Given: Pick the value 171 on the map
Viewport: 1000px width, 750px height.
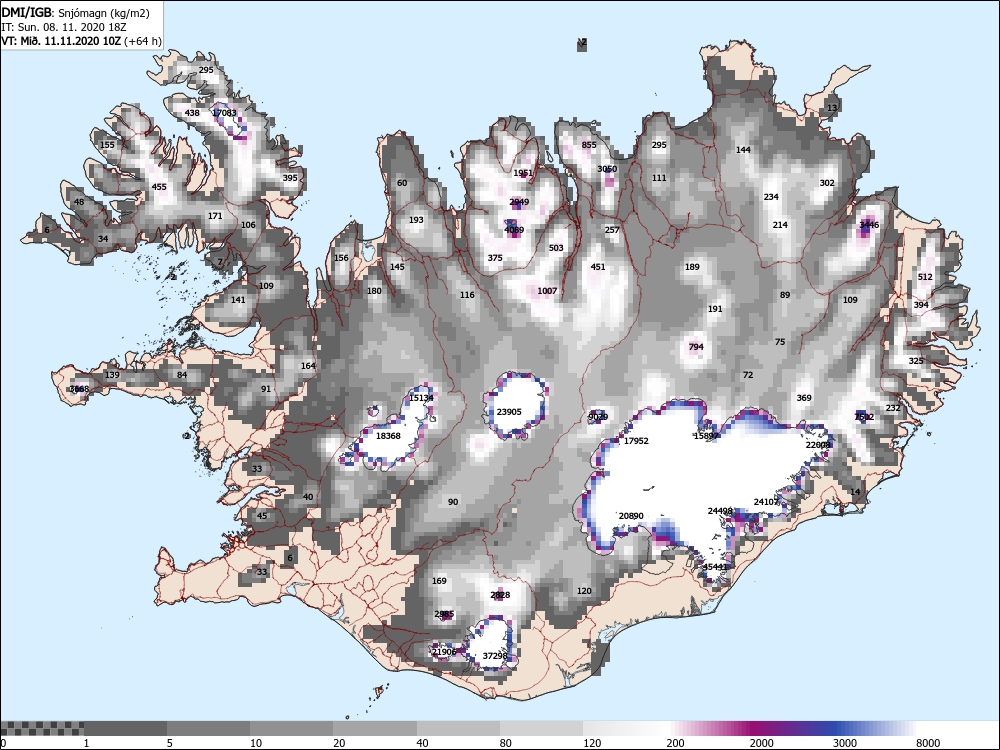Looking at the screenshot, I should (x=216, y=216).
